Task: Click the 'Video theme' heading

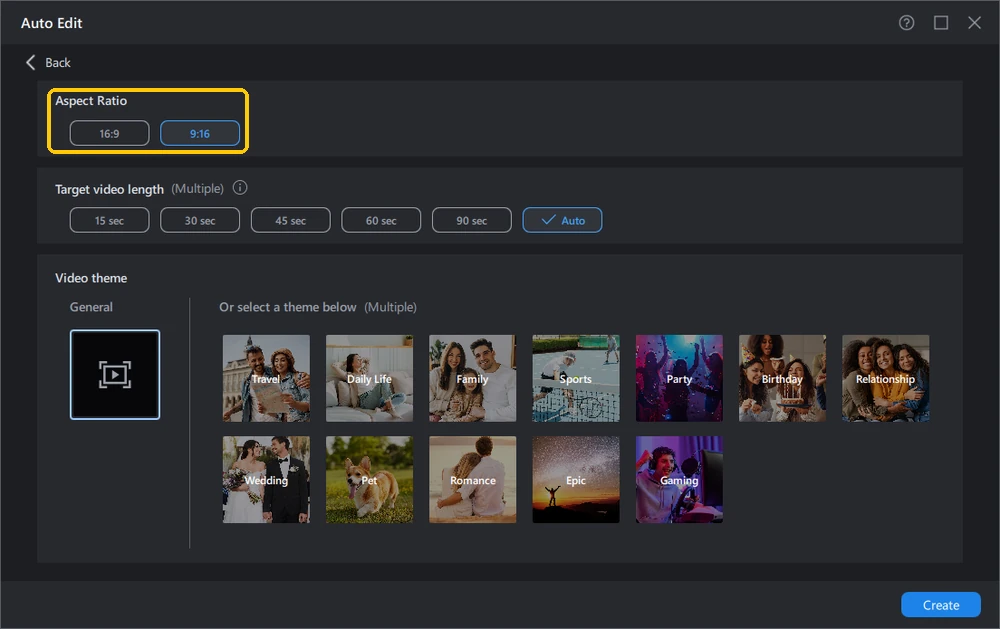Action: pos(91,278)
